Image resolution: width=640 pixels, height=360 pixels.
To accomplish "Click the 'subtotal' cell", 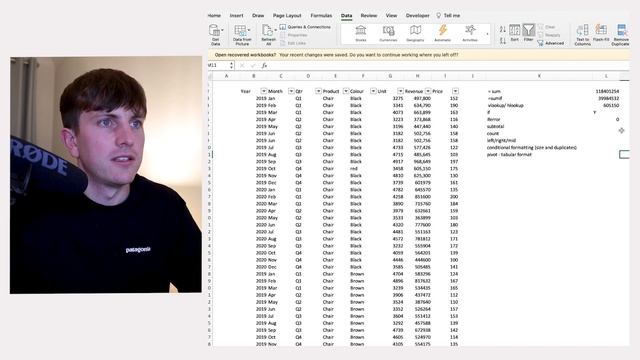I will (539, 126).
